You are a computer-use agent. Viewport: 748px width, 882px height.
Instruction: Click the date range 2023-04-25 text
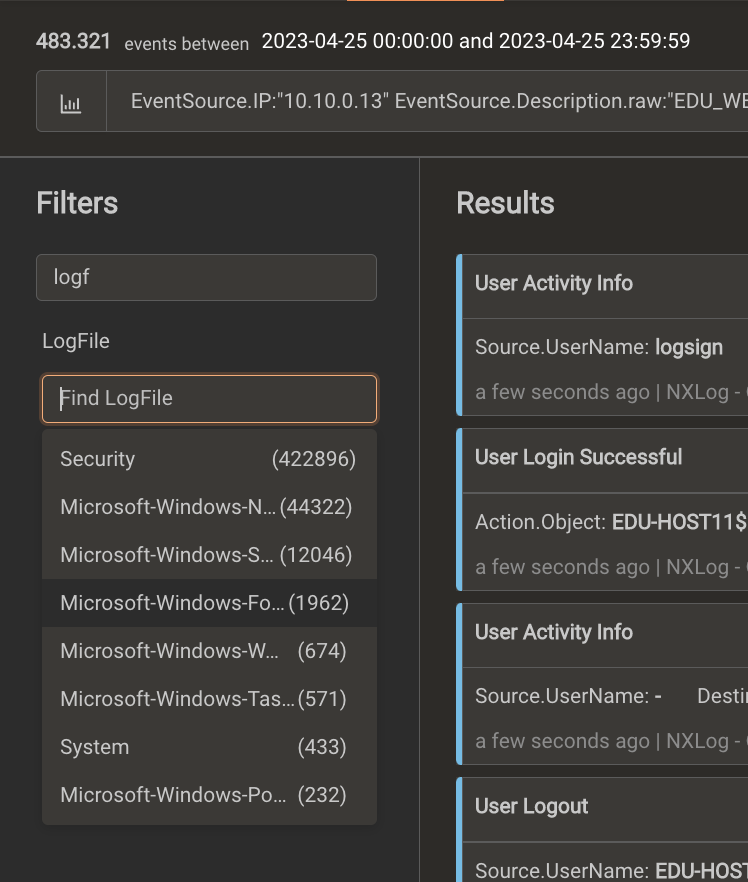476,41
